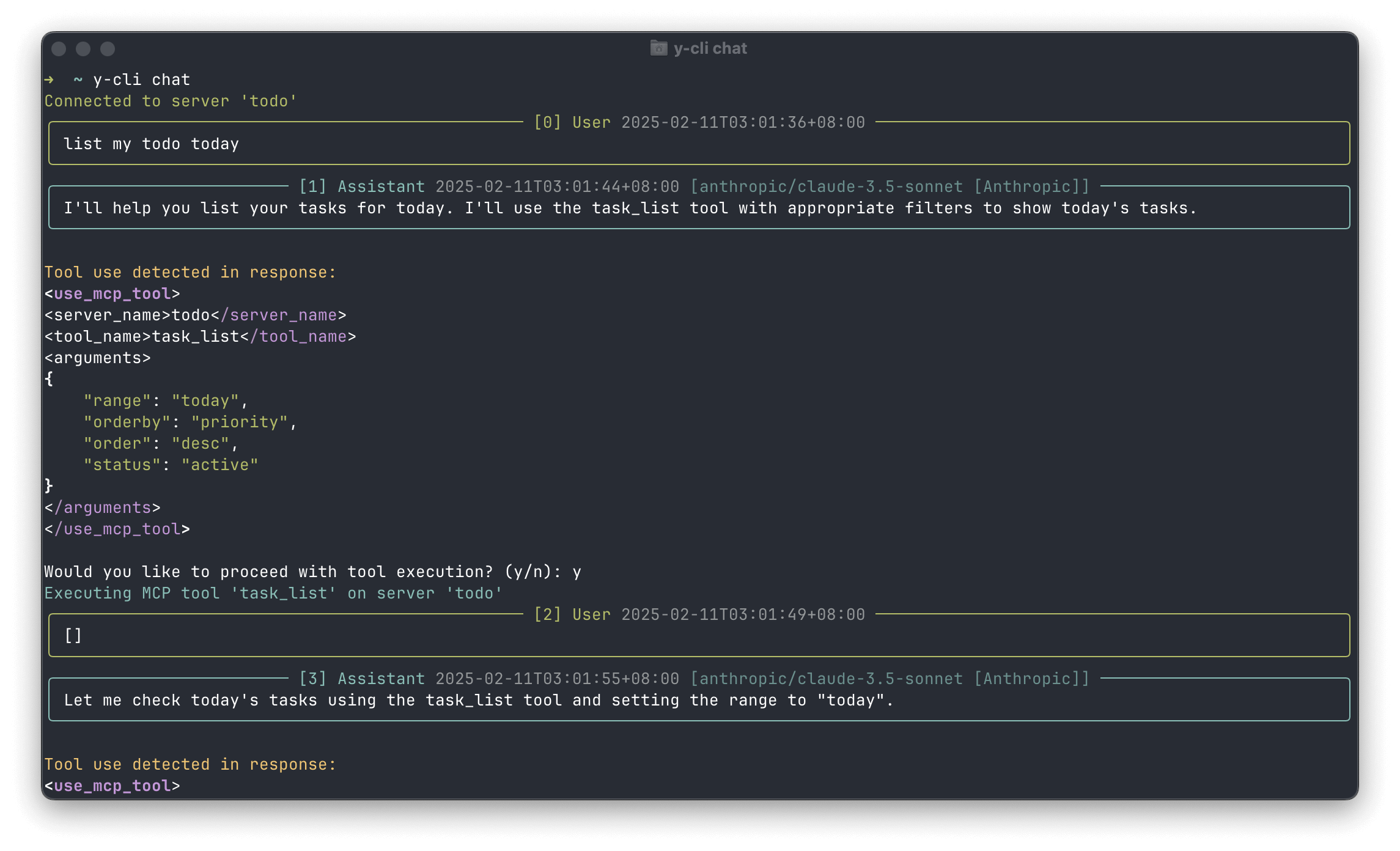Select the tool_name value task_list

pyautogui.click(x=196, y=336)
